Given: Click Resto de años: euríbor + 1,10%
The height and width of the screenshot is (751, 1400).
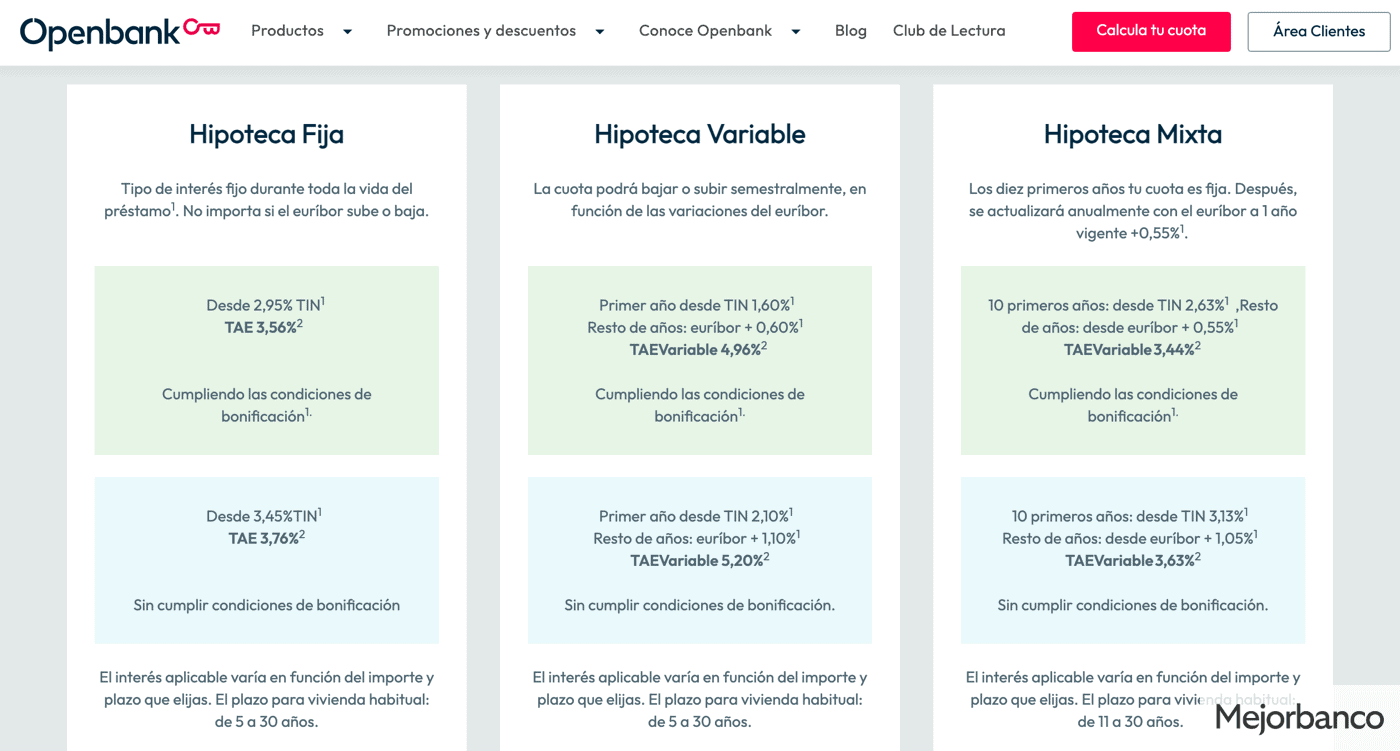Looking at the screenshot, I should pyautogui.click(x=696, y=538).
